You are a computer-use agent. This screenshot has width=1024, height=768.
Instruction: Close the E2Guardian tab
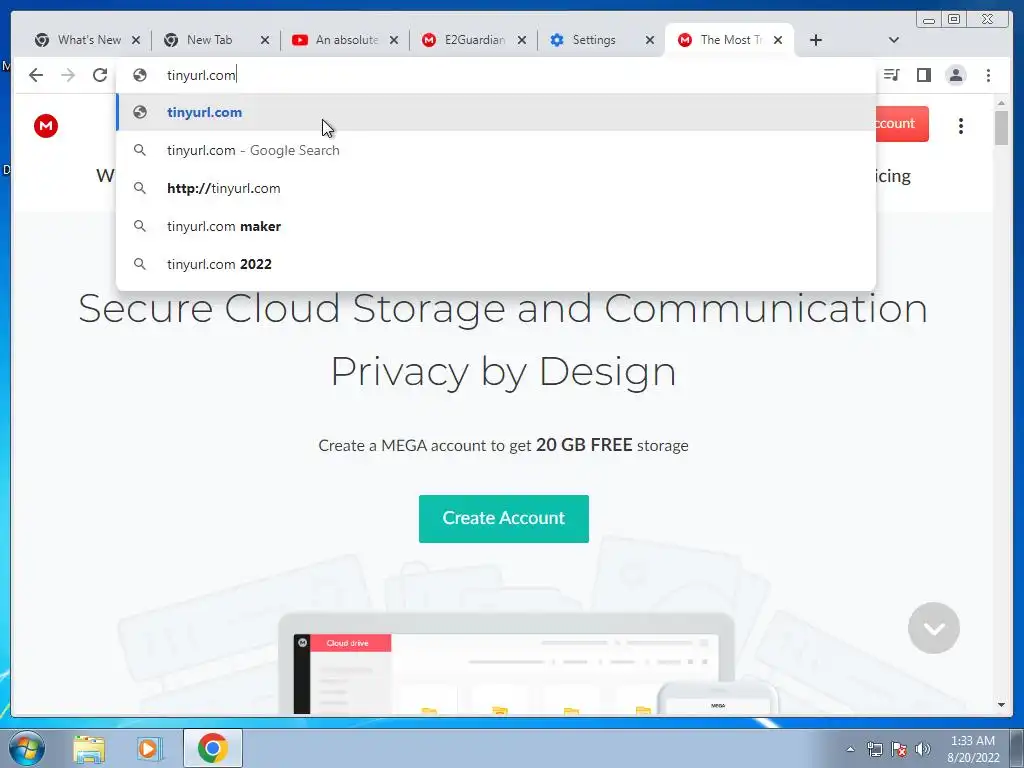[x=522, y=40]
